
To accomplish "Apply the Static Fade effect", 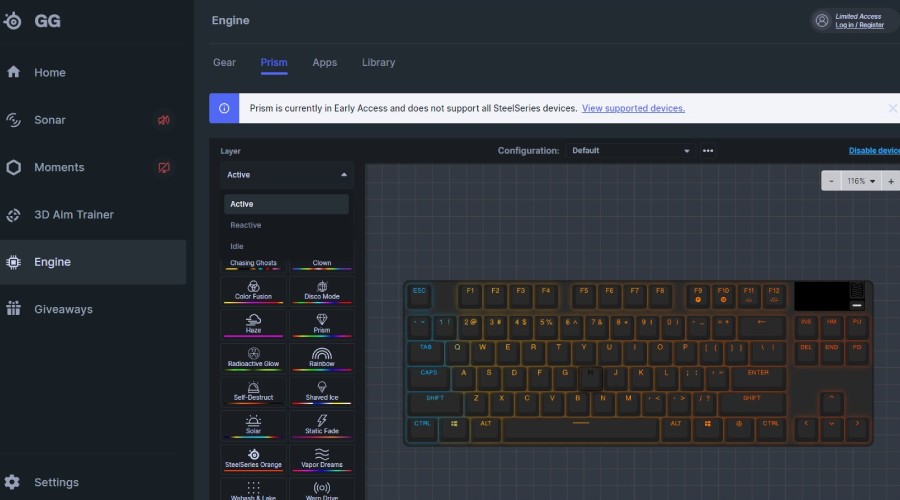I will [321, 425].
